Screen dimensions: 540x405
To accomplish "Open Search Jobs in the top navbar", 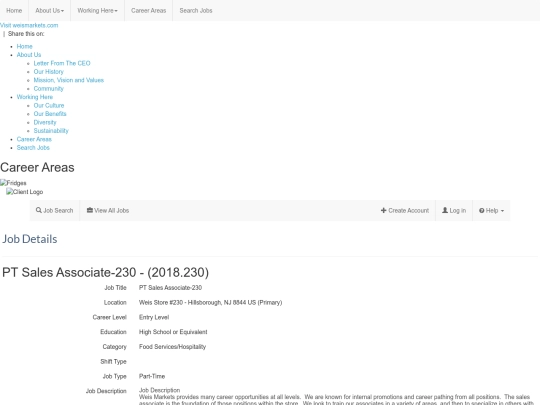I will (196, 11).
